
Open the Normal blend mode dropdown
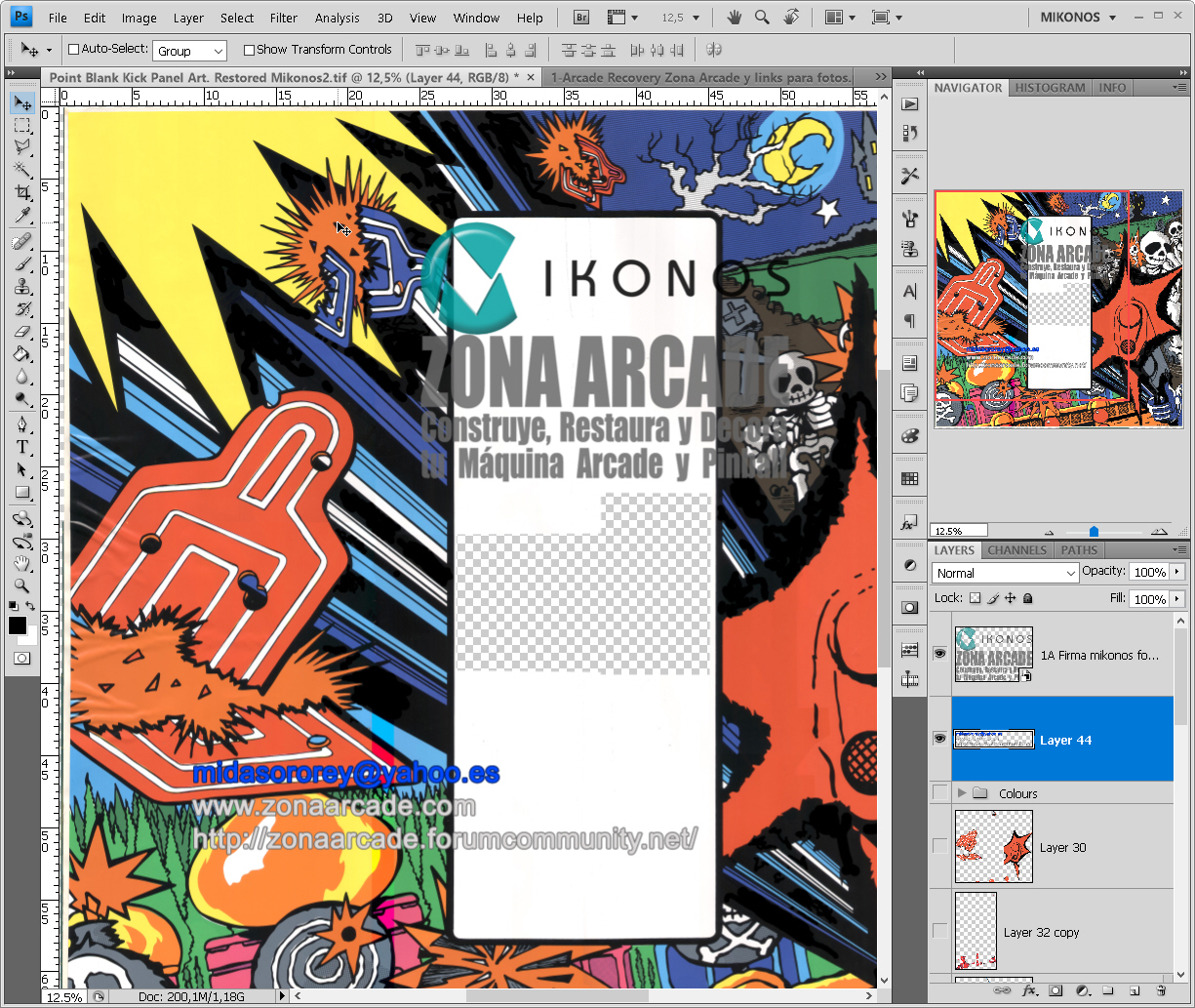1005,573
